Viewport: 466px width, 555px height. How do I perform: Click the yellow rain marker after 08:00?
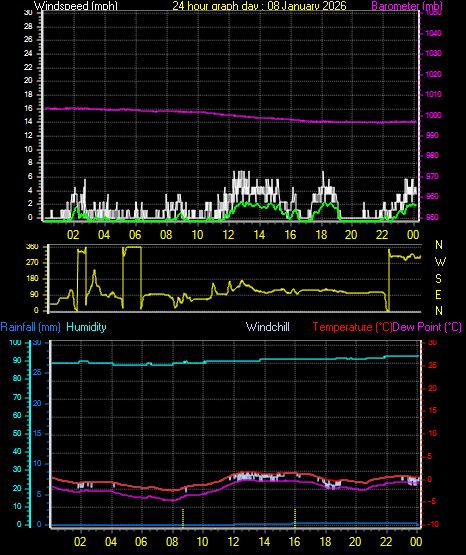tap(183, 518)
